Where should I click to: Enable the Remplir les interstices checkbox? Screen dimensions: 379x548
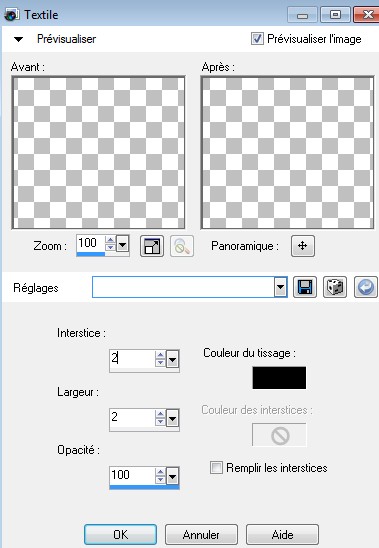(x=216, y=467)
